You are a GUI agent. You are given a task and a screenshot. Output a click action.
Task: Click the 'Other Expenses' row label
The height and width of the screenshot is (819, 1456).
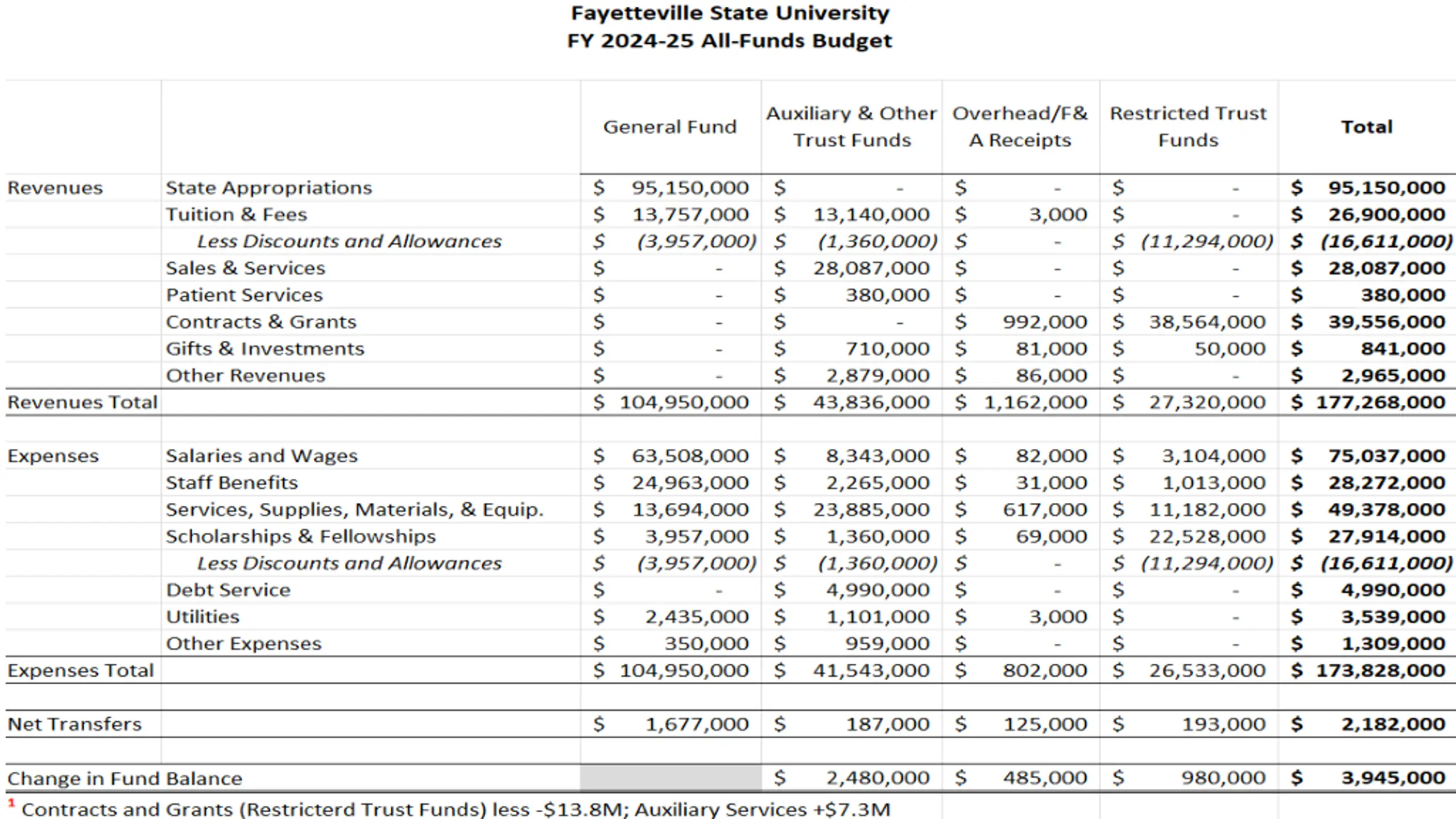[x=244, y=644]
